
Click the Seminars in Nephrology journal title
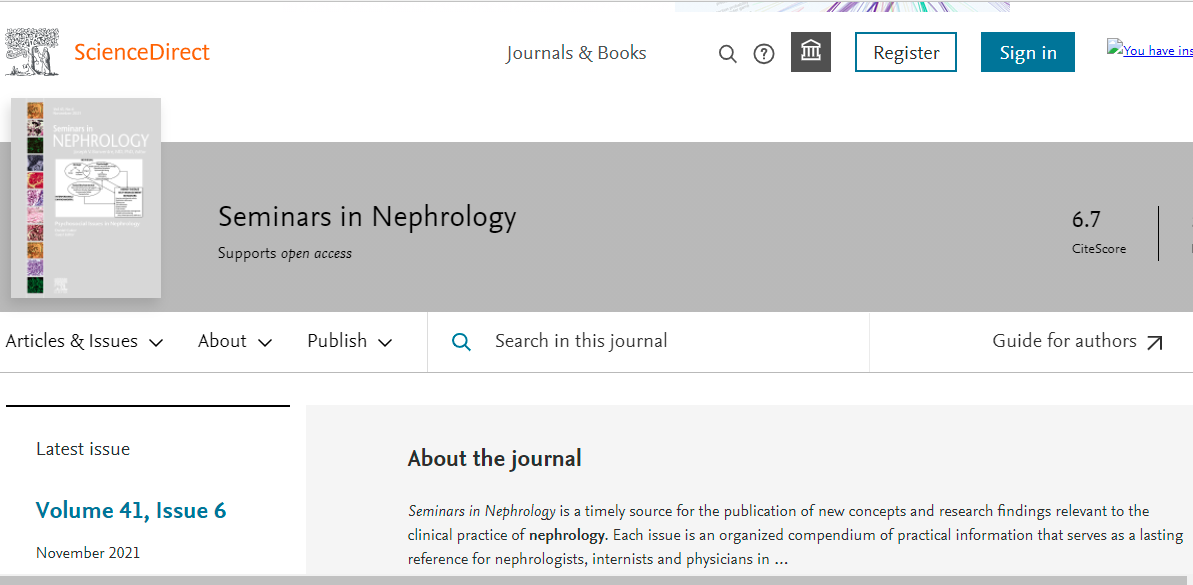click(x=367, y=216)
